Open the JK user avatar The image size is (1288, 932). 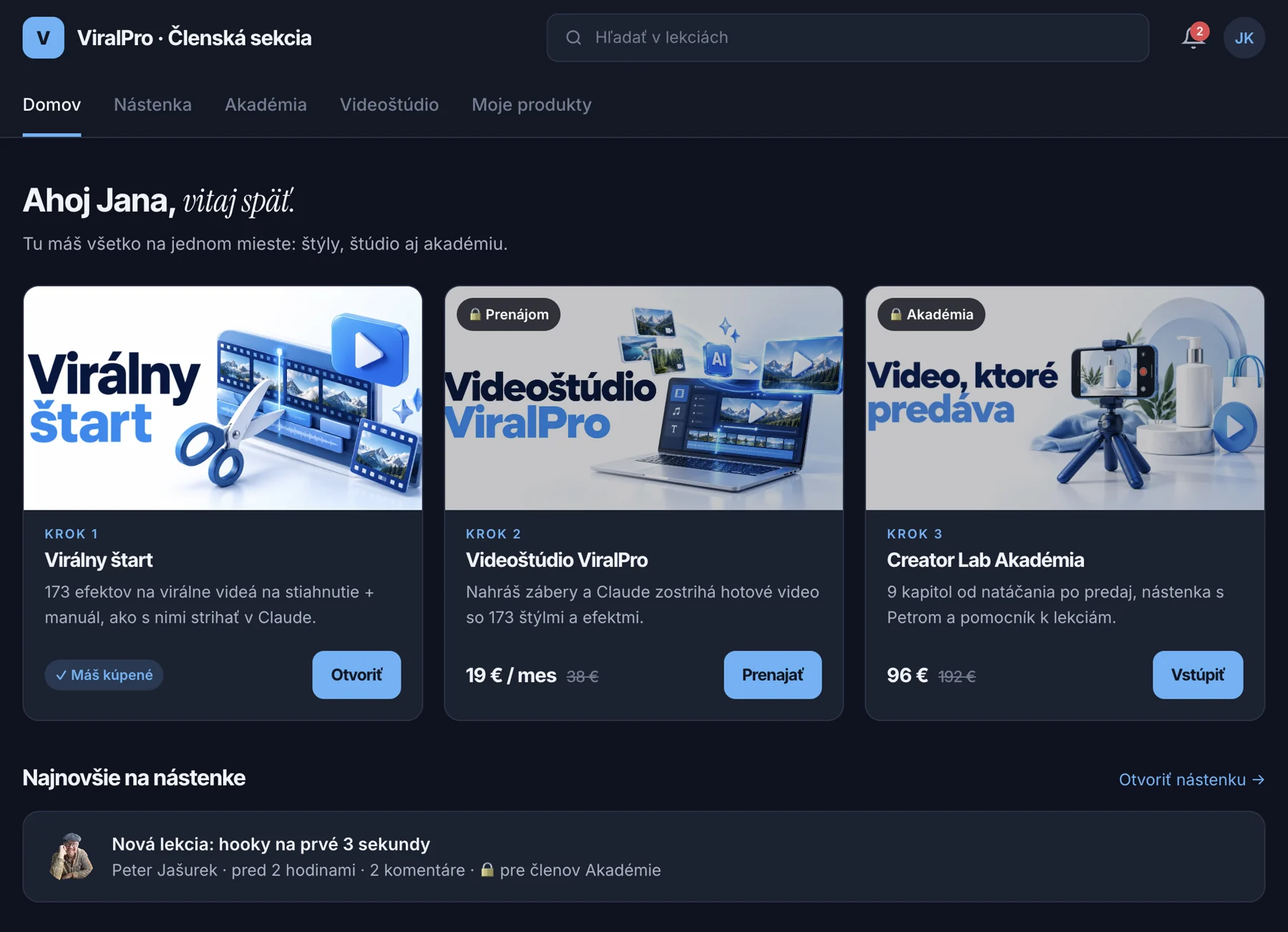point(1244,38)
